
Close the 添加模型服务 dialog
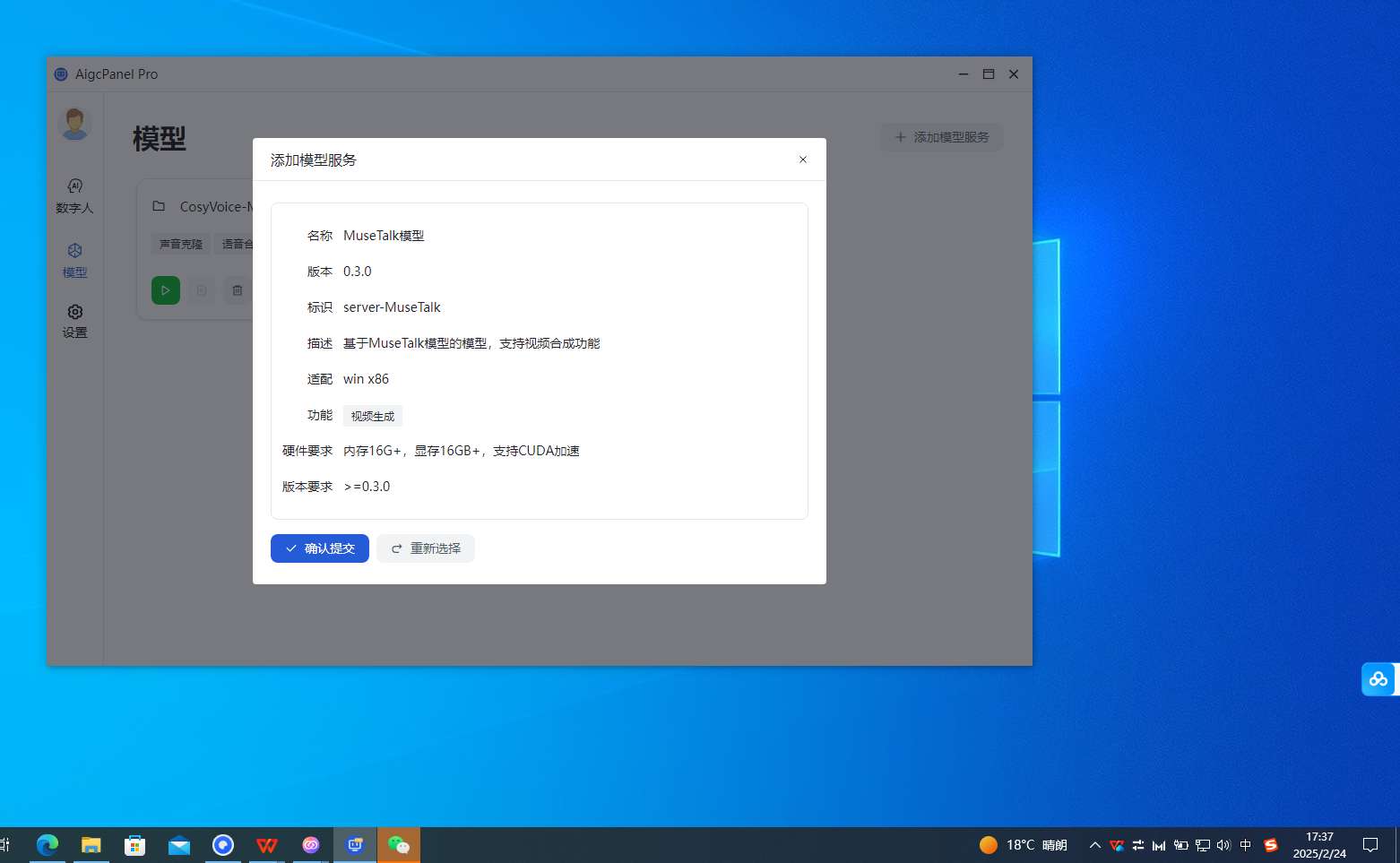pyautogui.click(x=803, y=160)
